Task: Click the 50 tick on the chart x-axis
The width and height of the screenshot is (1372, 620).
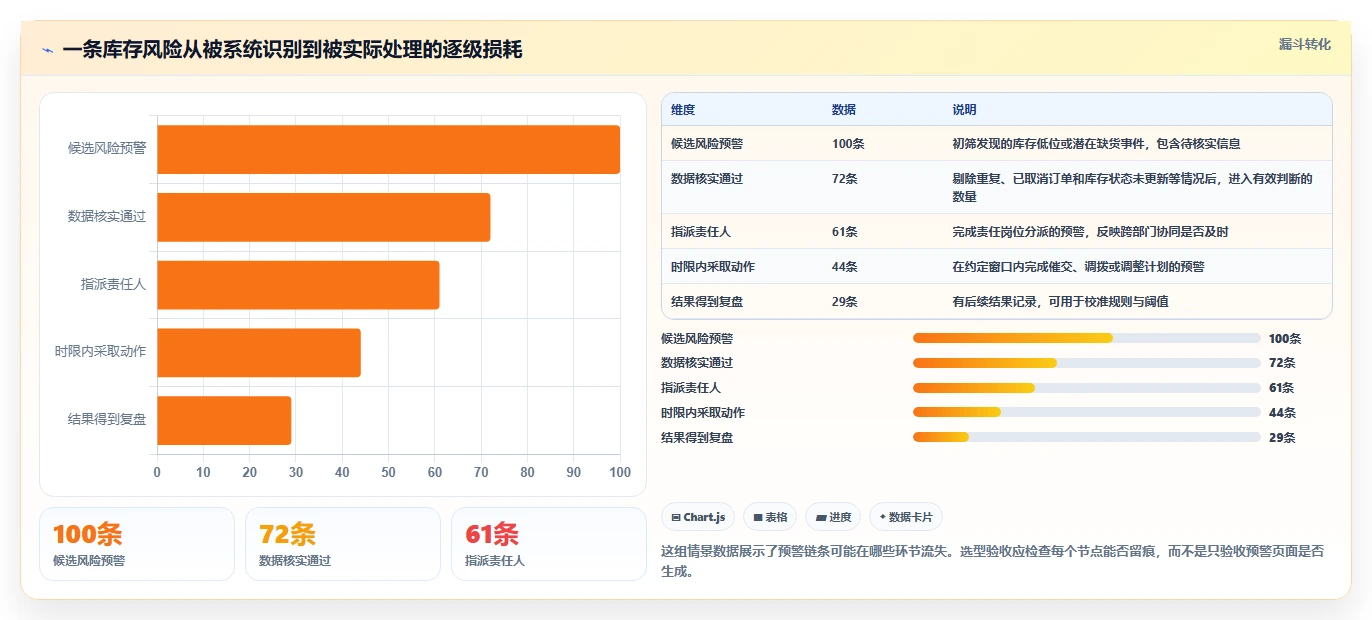Action: coord(388,473)
